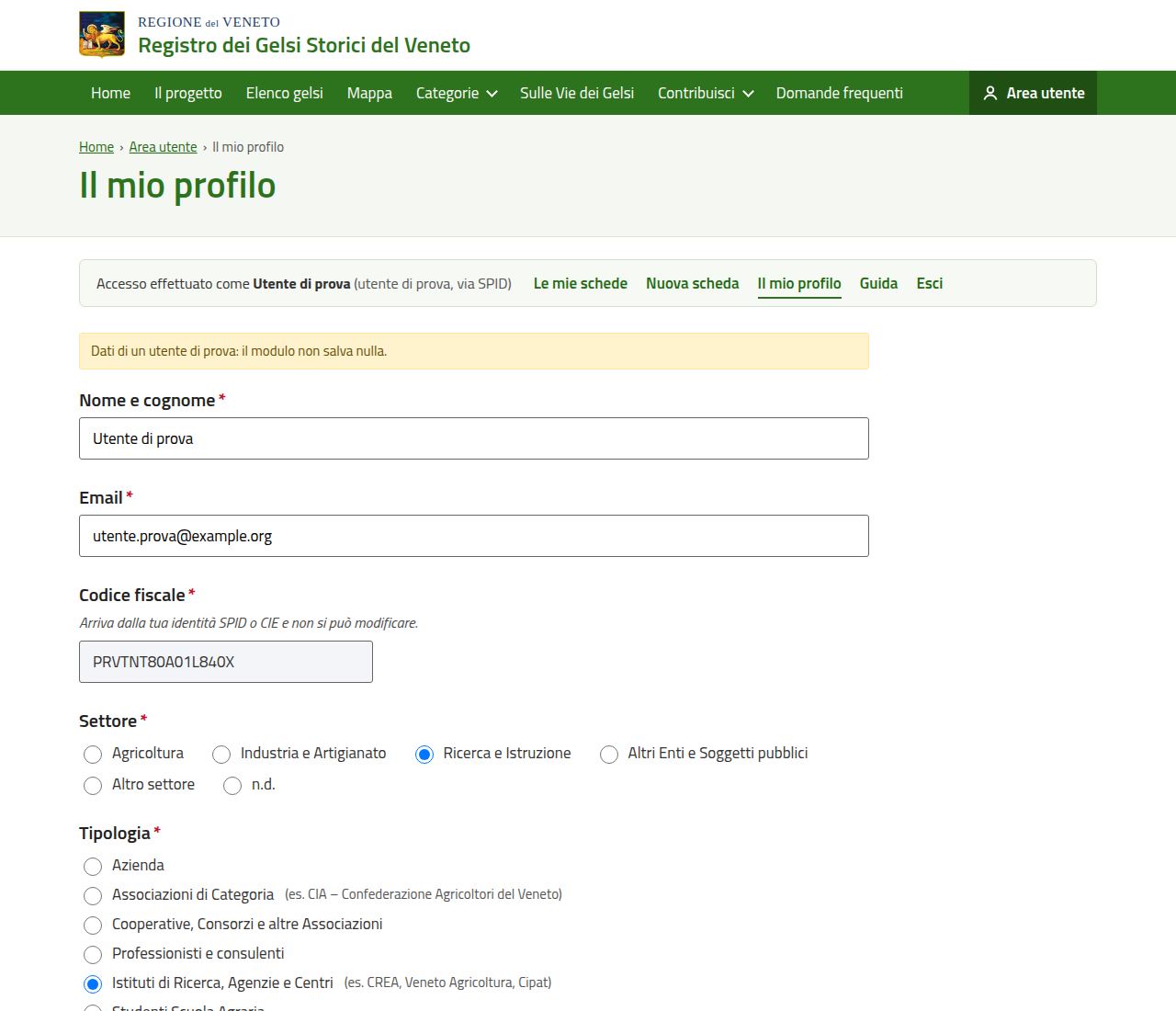Image resolution: width=1176 pixels, height=1011 pixels.
Task: Open Le mie schede link
Action: pos(581,283)
